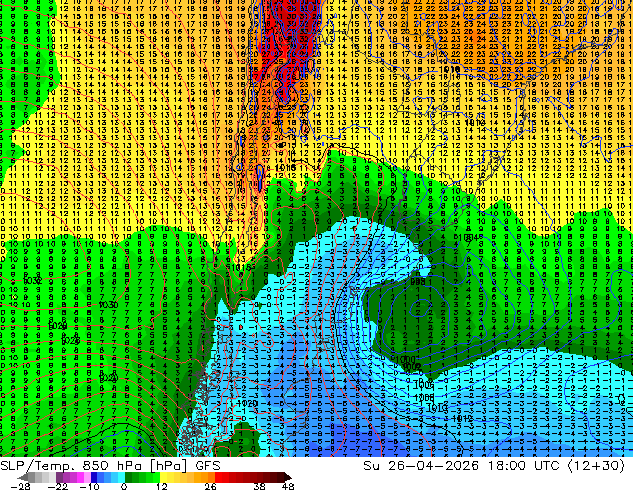Click the 1008 isobar label
Screen dimensions: 634x490
click(424, 398)
